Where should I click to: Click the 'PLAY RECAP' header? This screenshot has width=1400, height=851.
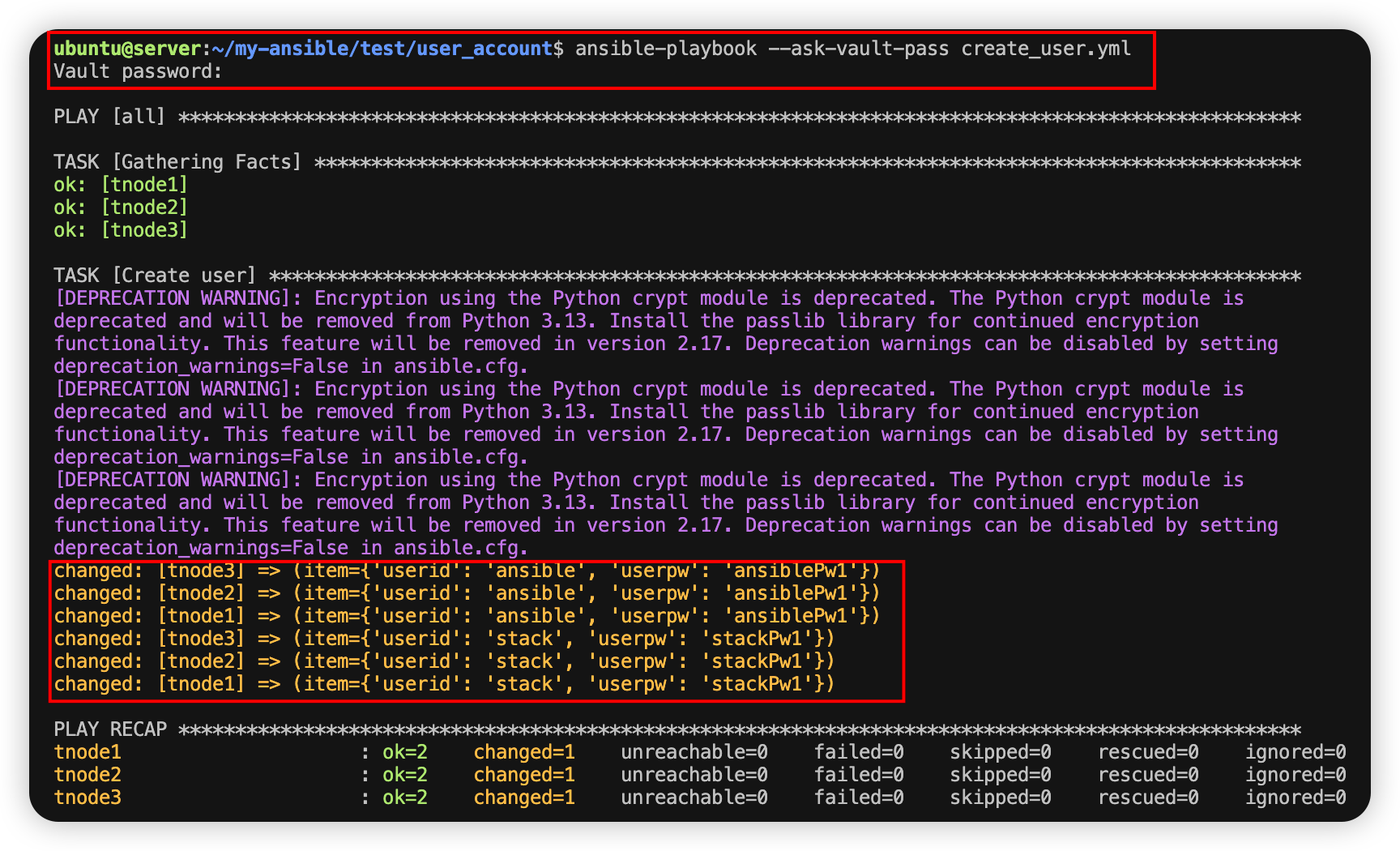[110, 729]
